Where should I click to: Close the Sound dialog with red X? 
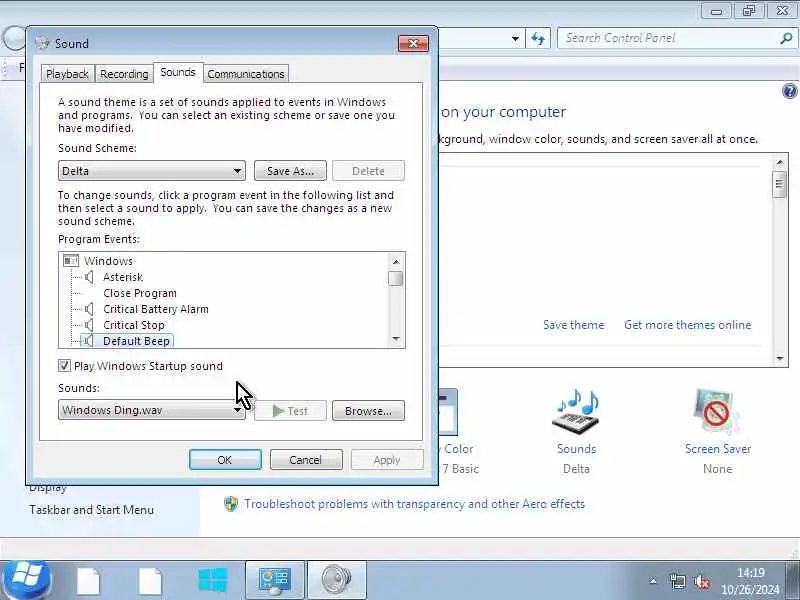point(413,43)
